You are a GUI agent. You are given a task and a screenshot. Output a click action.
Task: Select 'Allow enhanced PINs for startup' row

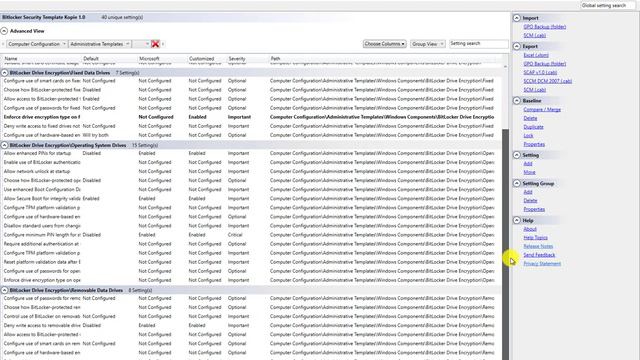click(250, 153)
